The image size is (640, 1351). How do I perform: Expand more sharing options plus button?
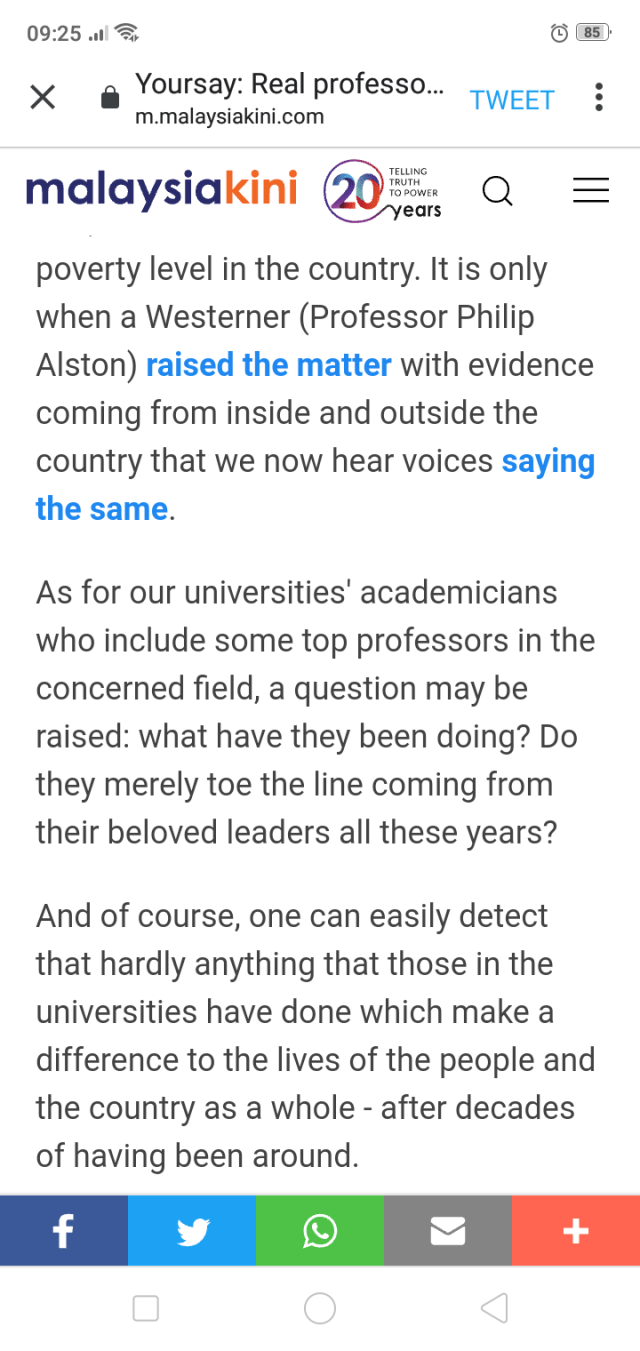(576, 1231)
